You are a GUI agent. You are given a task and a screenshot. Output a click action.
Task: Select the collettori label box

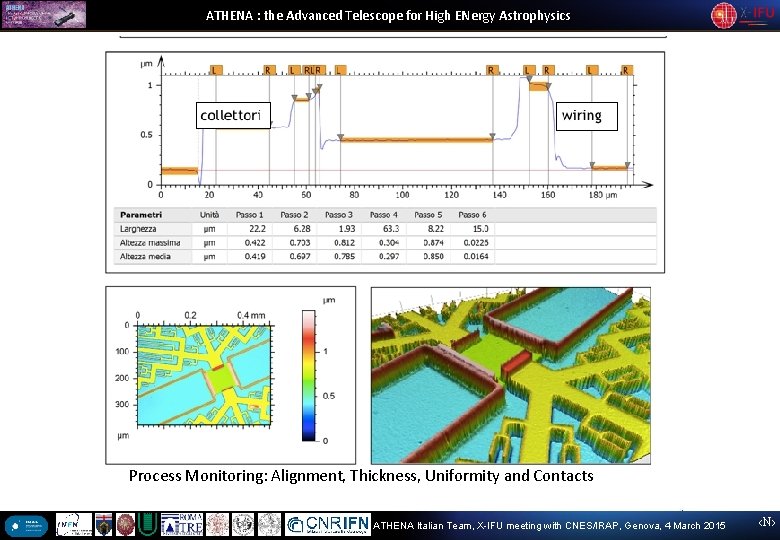point(233,115)
